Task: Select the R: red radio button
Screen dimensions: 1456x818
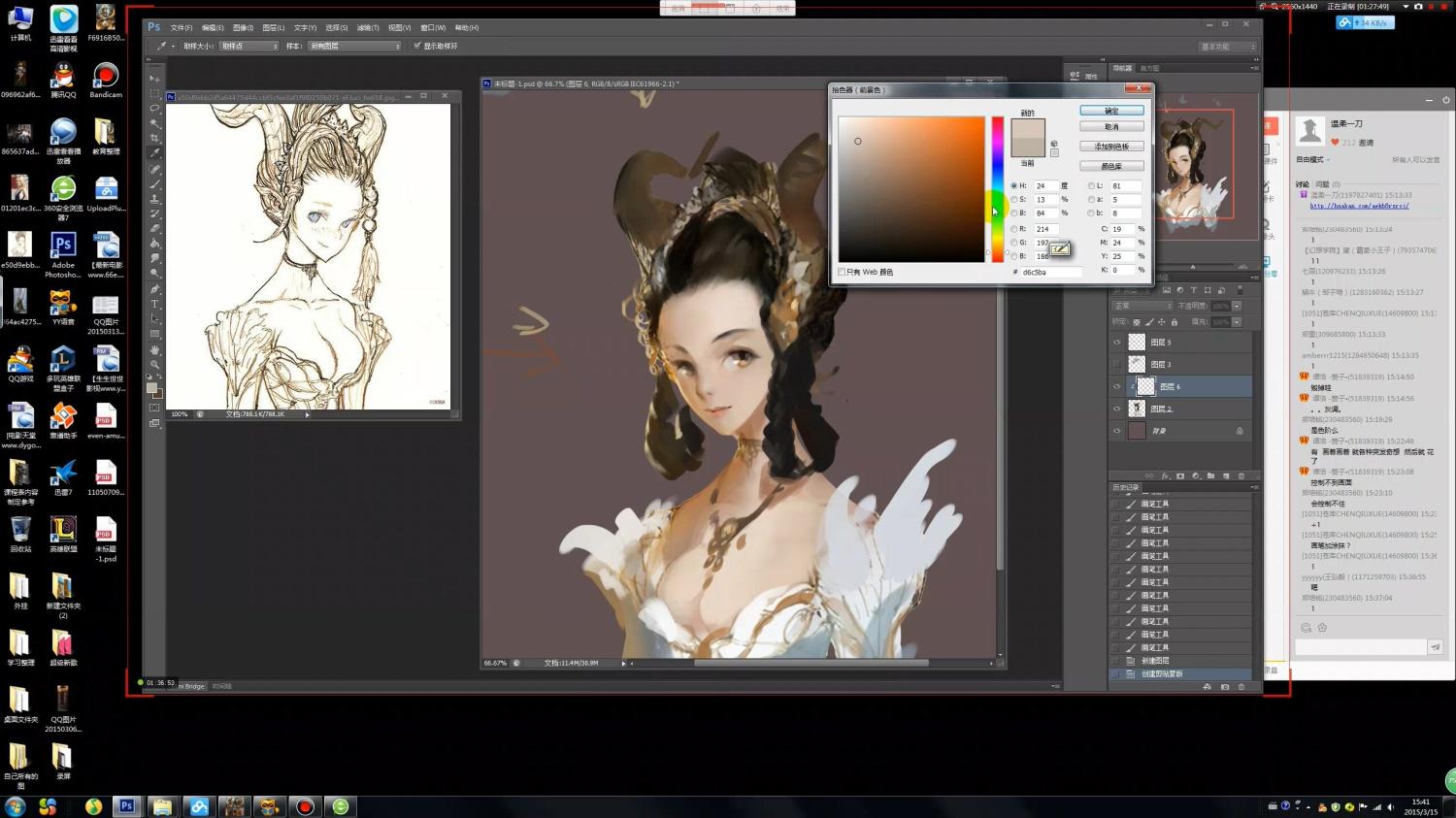Action: click(1013, 229)
